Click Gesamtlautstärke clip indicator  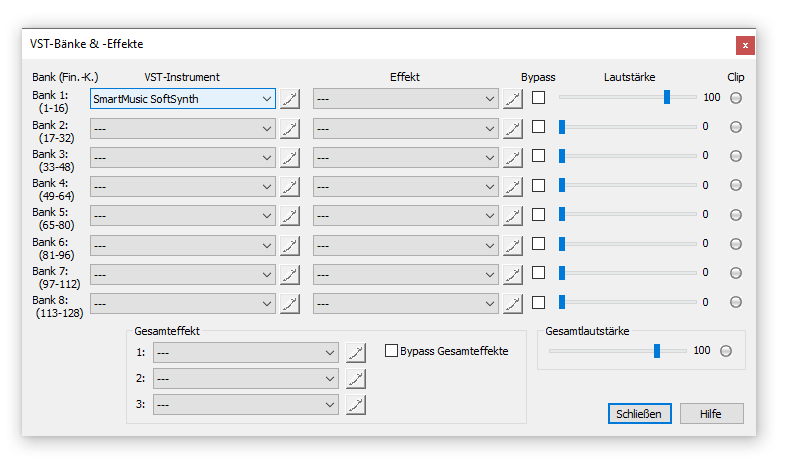pyautogui.click(x=726, y=351)
